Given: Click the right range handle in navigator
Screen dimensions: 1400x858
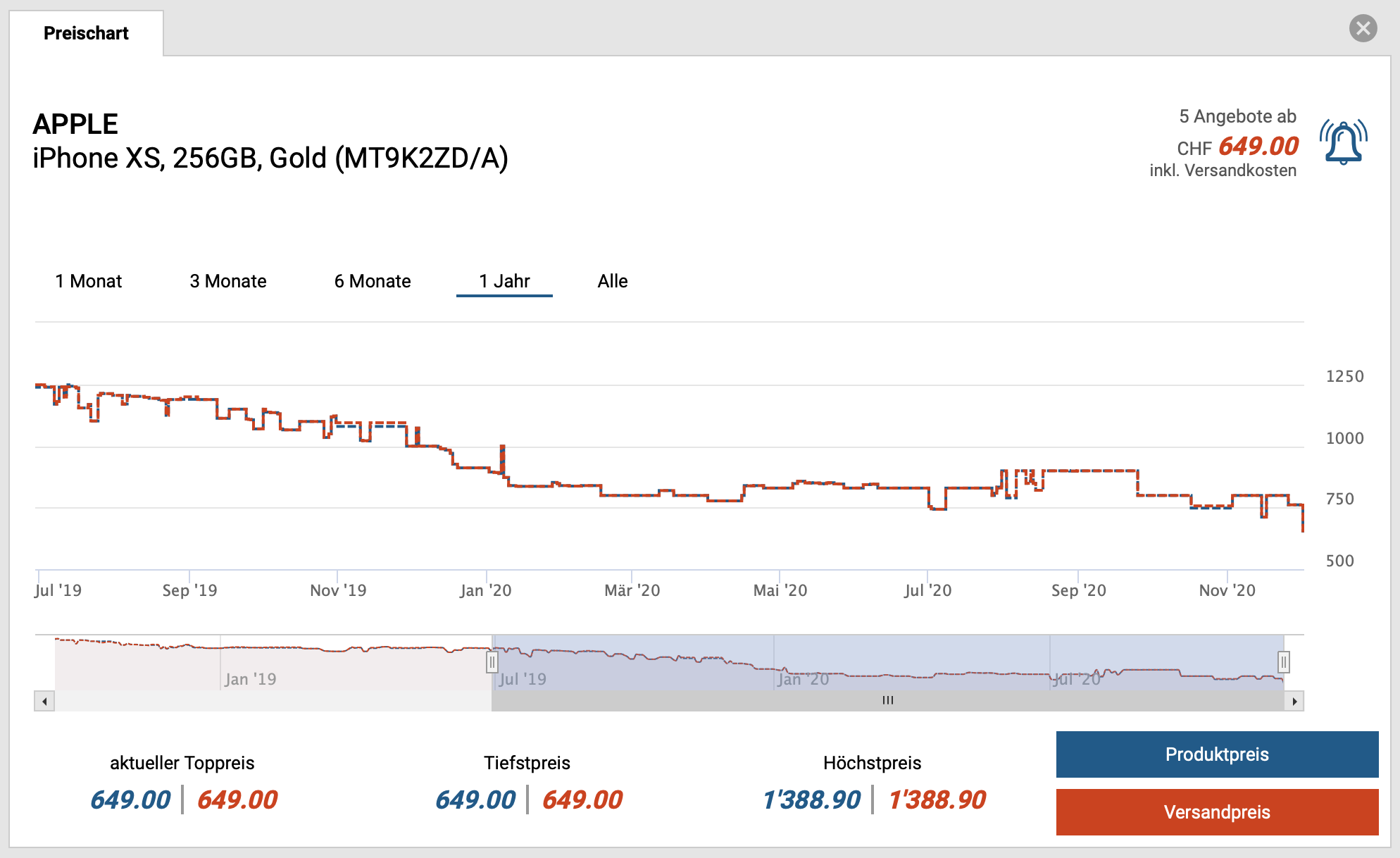Looking at the screenshot, I should point(1284,662).
